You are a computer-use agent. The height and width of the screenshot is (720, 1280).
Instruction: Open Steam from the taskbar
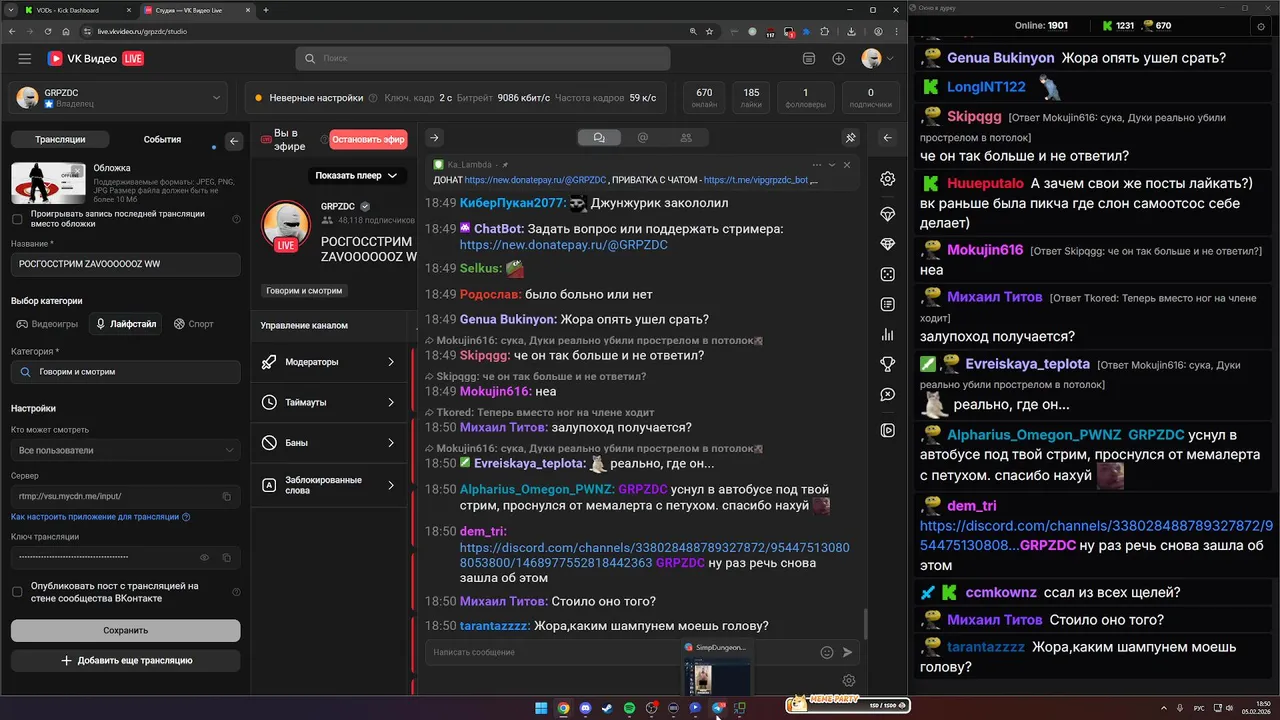tap(607, 708)
